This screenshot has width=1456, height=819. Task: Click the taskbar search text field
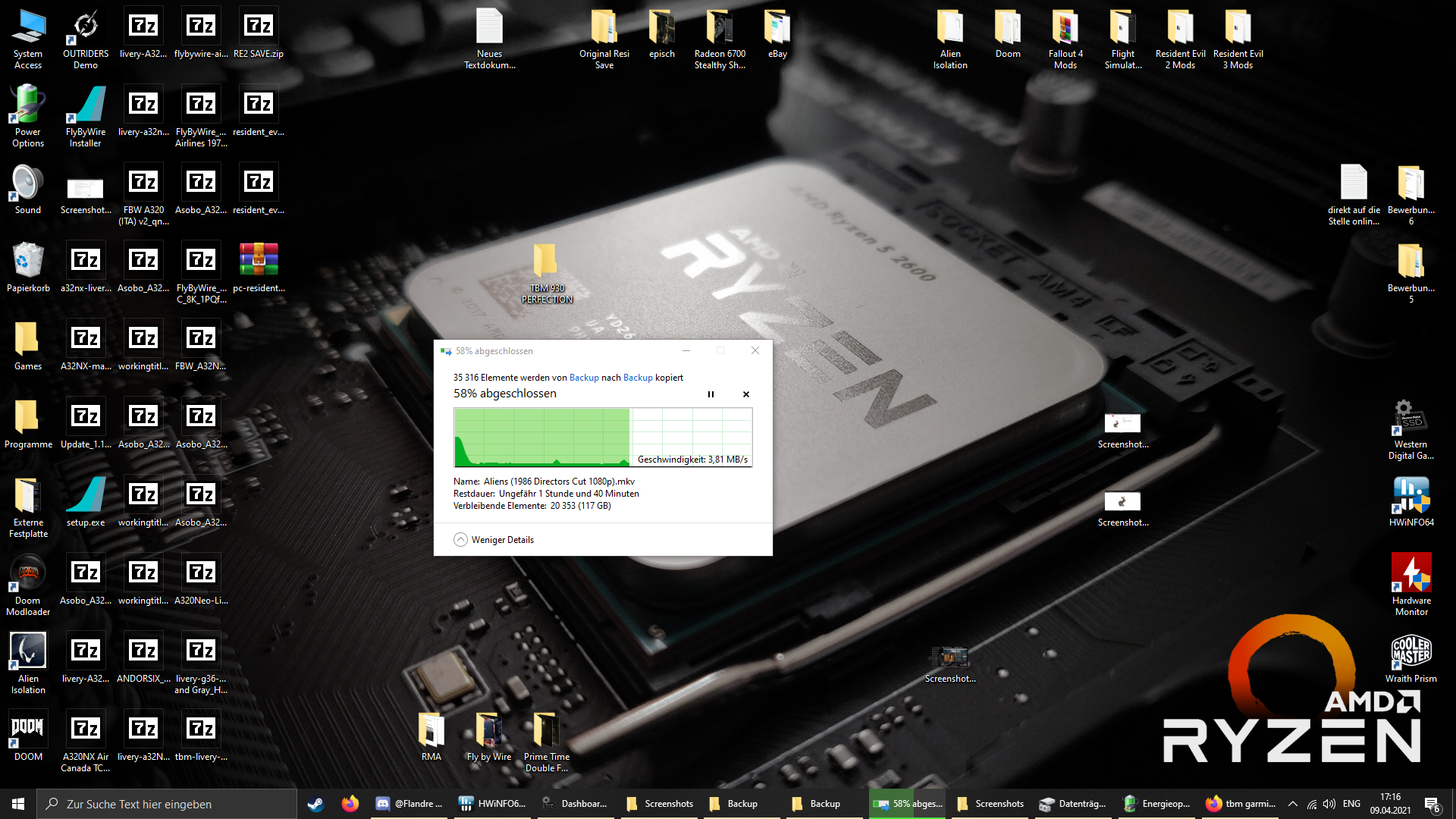click(x=167, y=804)
